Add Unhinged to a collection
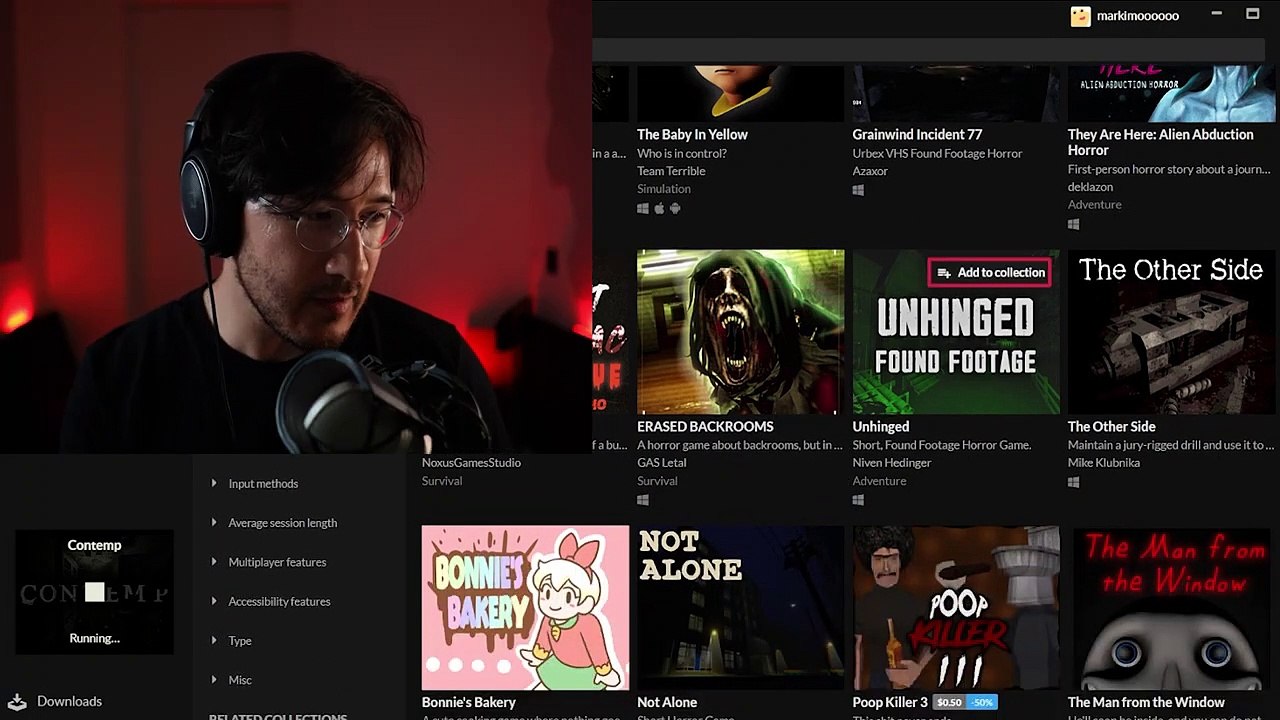1280x720 pixels. (990, 273)
